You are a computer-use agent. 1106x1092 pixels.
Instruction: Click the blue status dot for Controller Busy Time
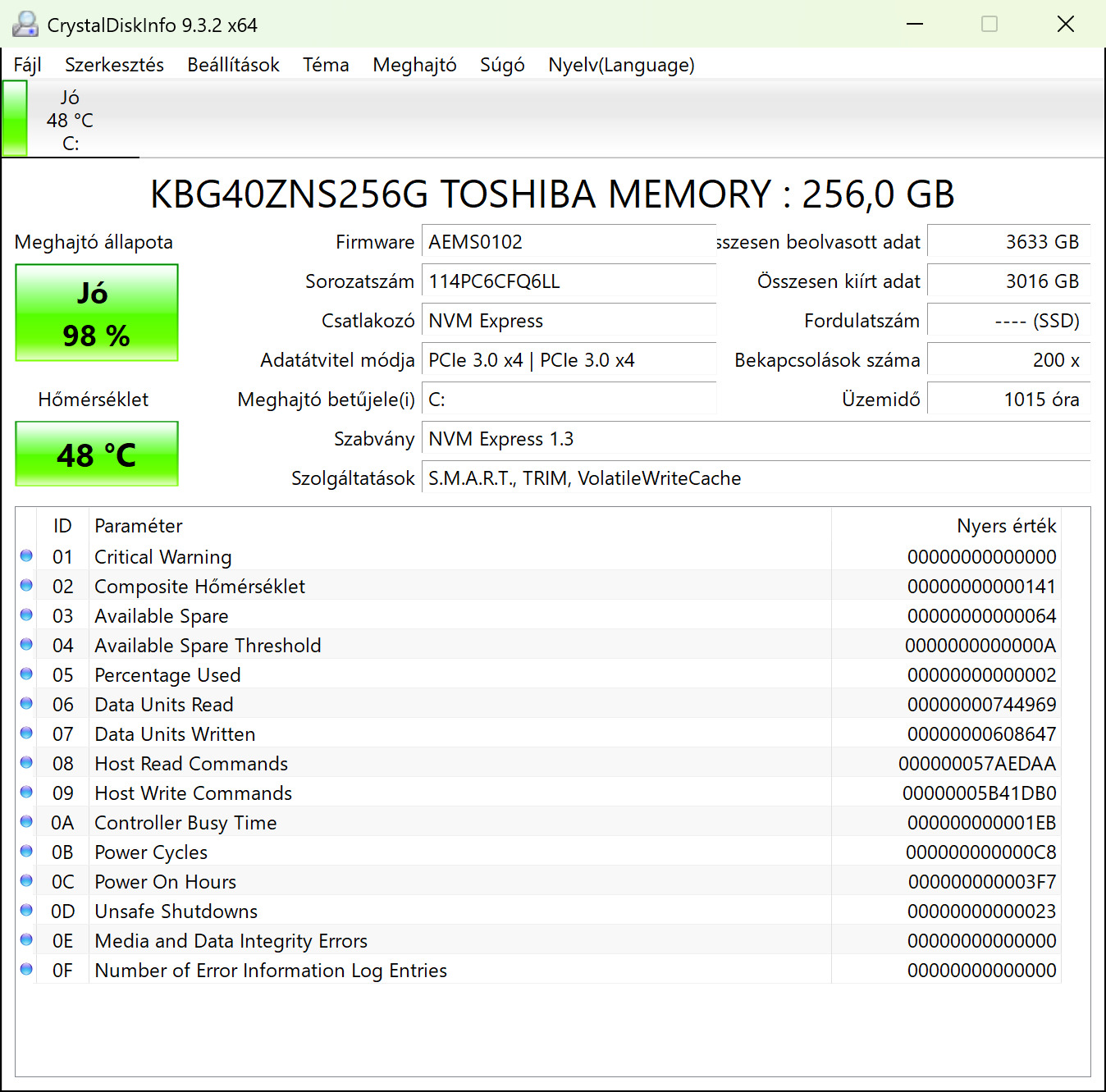(26, 822)
